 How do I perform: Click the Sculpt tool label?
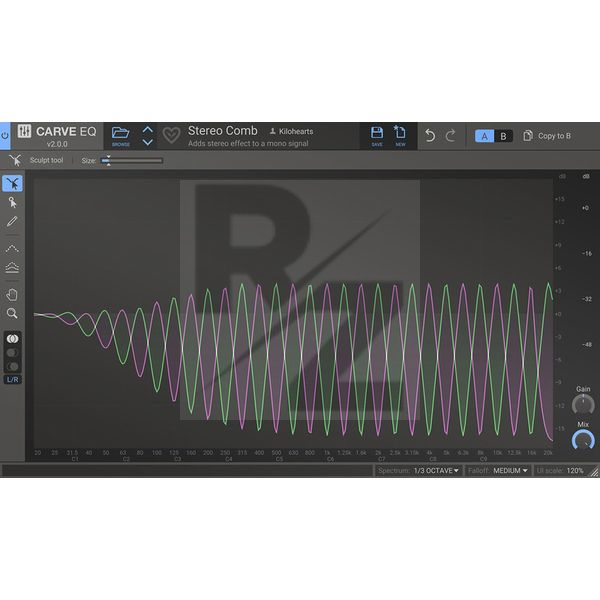46,160
